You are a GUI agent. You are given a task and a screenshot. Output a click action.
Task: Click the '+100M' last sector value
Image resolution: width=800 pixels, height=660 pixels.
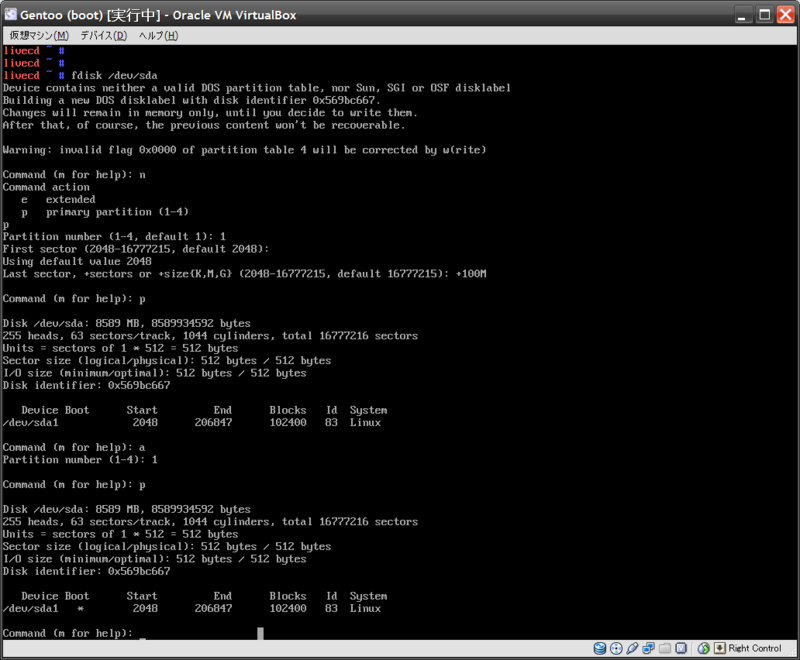[471, 274]
